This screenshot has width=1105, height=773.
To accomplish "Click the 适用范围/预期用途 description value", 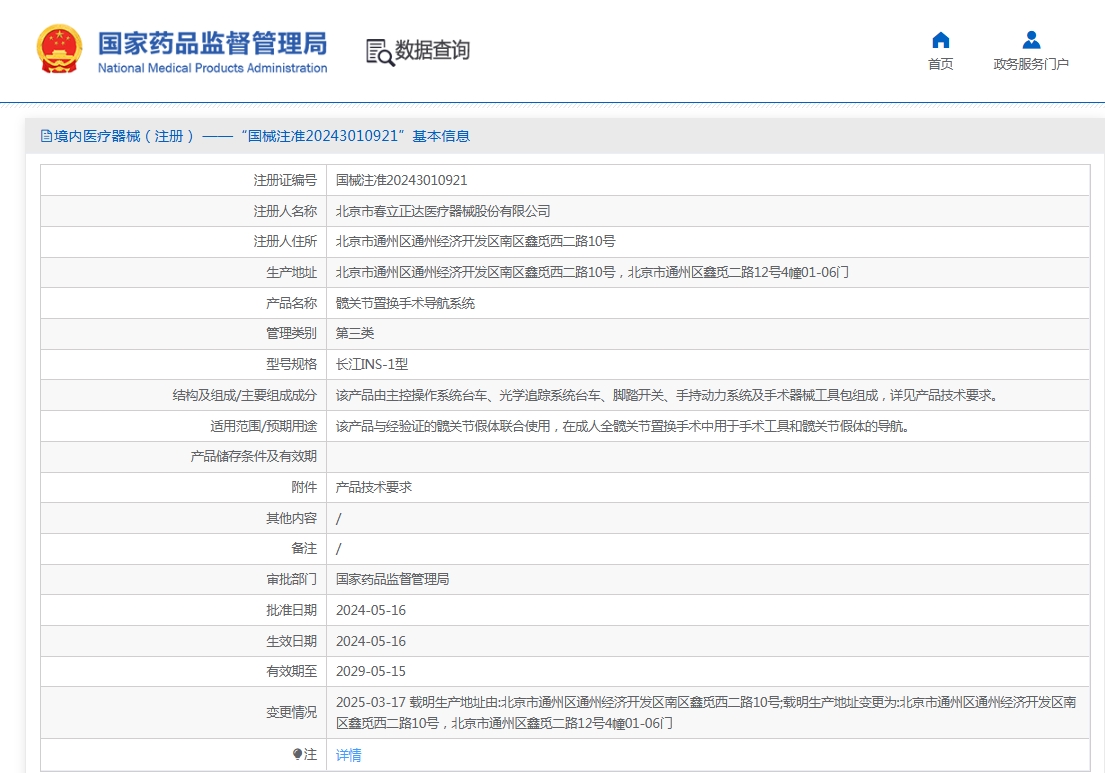I will tap(622, 426).
